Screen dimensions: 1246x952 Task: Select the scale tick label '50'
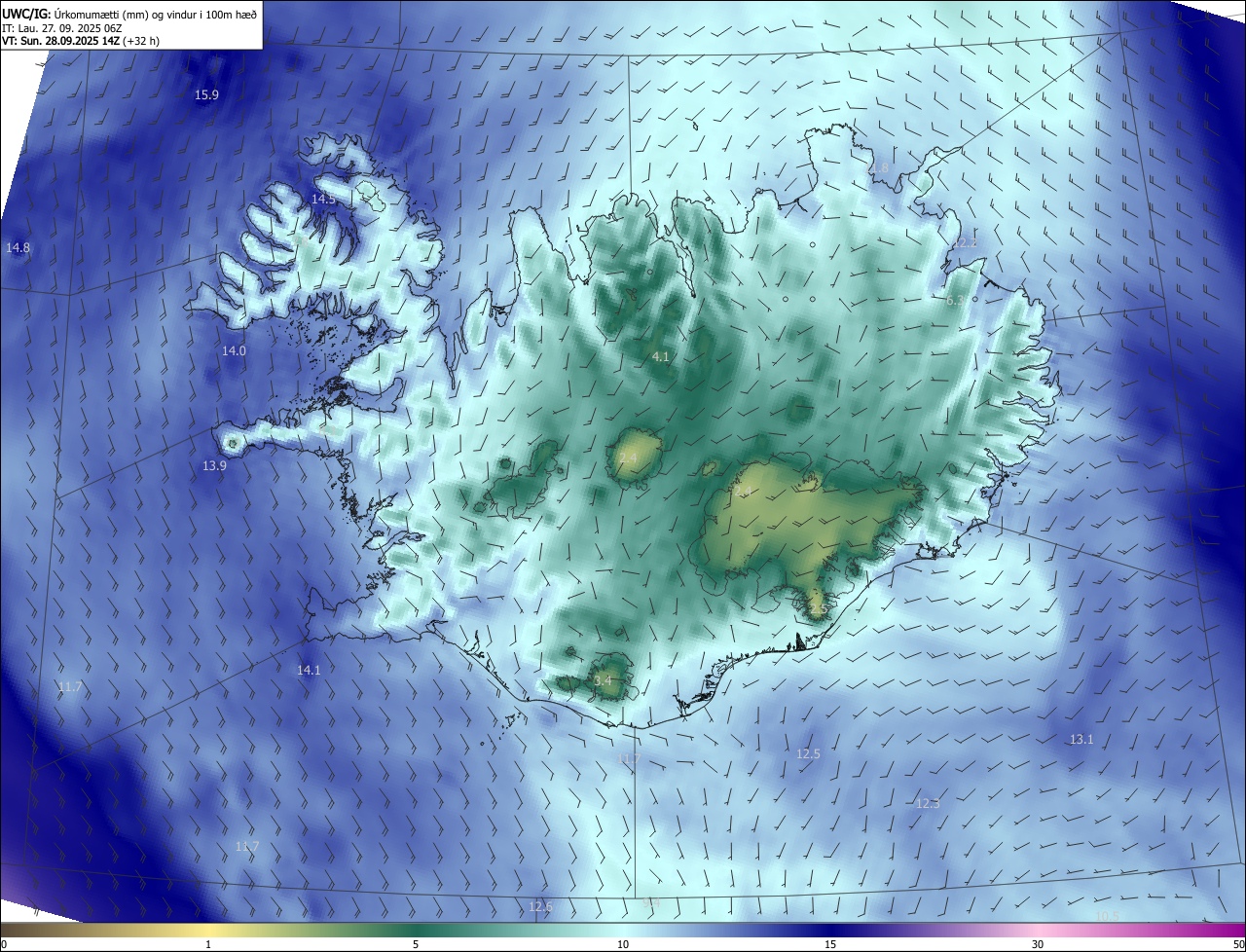pyautogui.click(x=1238, y=945)
